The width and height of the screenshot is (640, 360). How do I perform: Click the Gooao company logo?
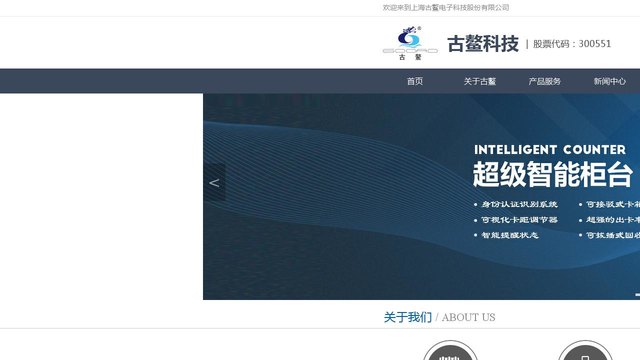tap(410, 44)
